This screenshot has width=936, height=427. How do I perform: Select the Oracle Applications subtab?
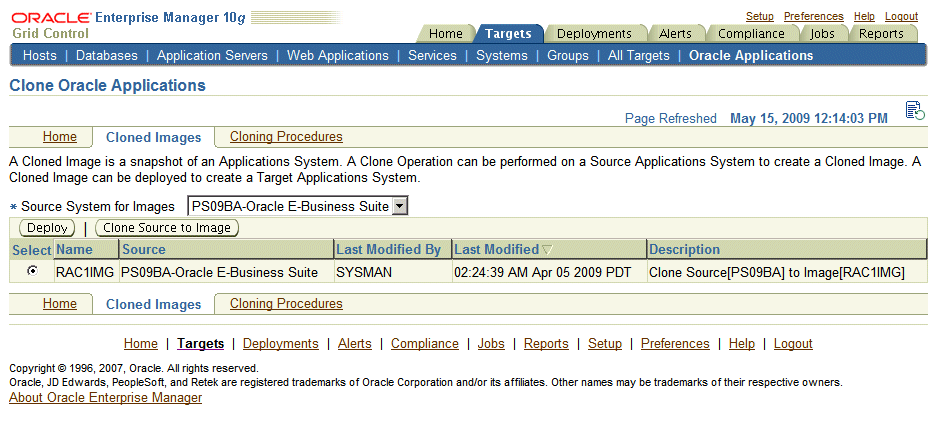pyautogui.click(x=751, y=56)
